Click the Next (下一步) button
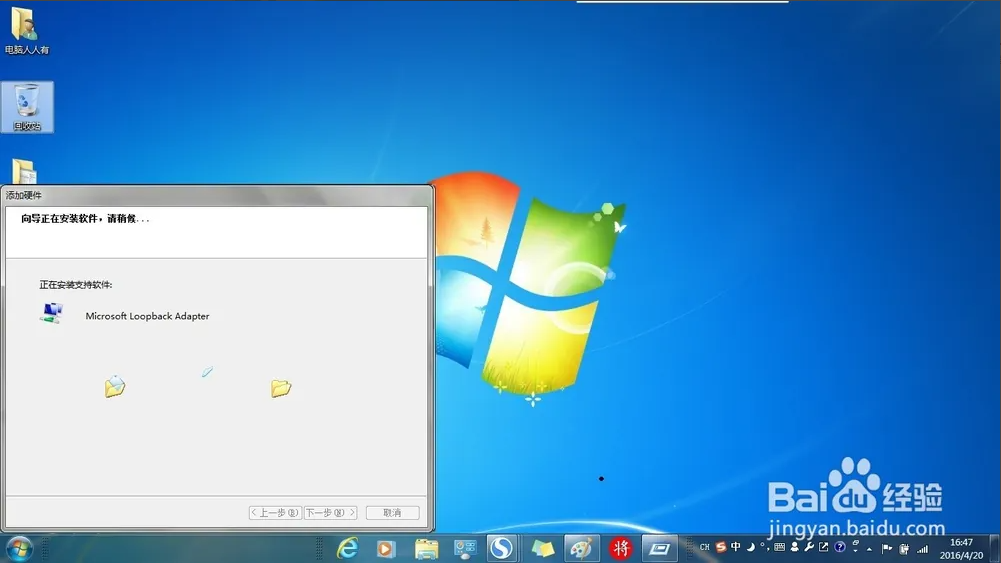 point(330,513)
